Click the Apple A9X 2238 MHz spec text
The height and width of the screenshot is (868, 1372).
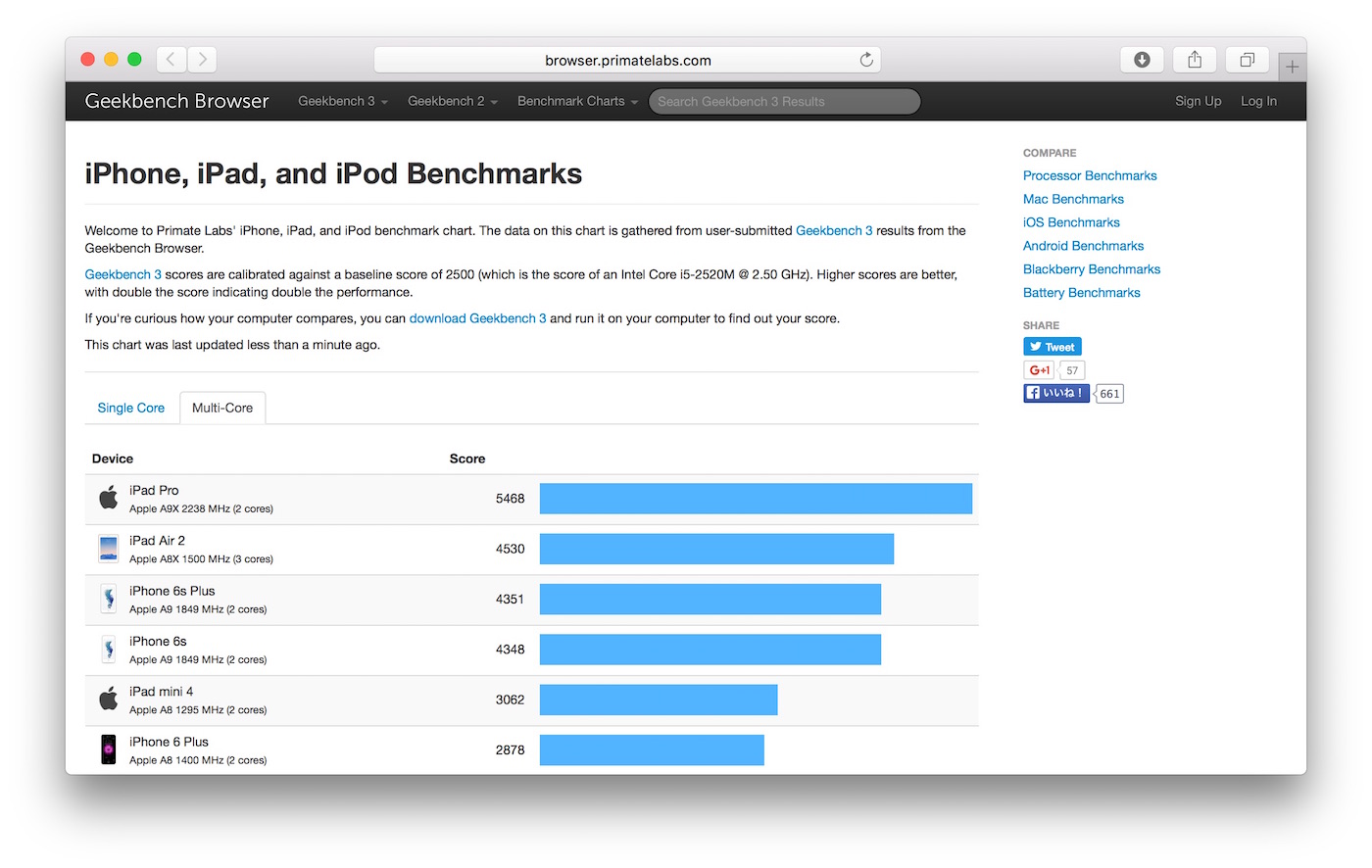[x=201, y=508]
